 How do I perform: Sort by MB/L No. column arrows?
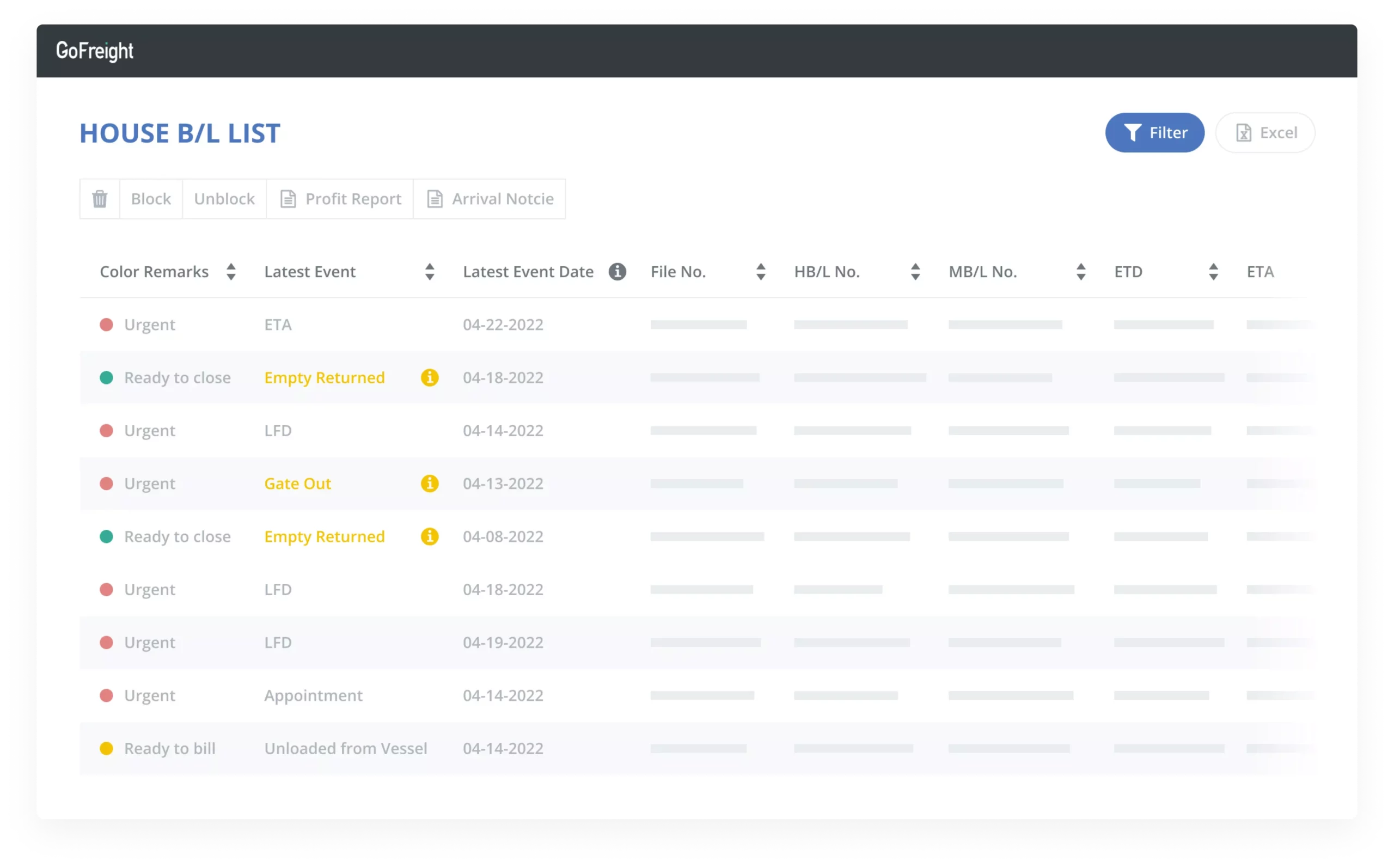[1081, 272]
